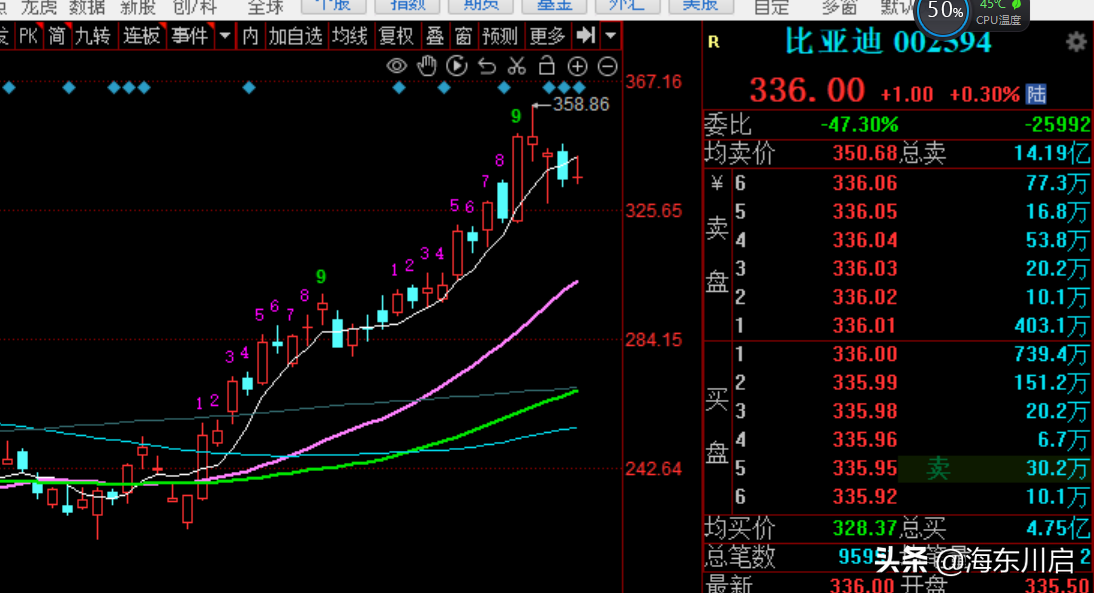Screen dimensions: 1094x593
Task: Click green 9 marker beside the 358.86 high
Action: [x=516, y=116]
